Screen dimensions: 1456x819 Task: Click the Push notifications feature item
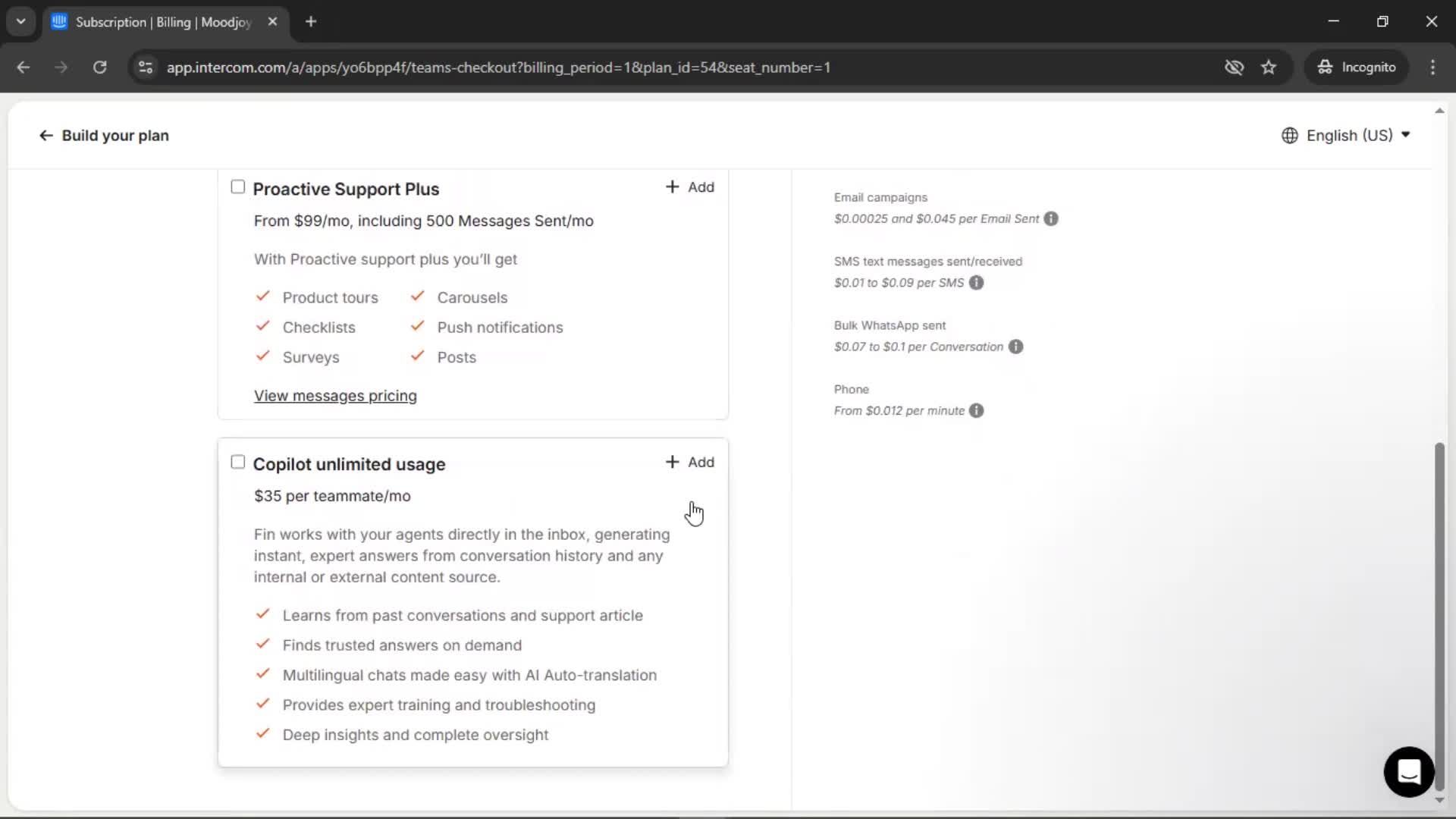[500, 328]
